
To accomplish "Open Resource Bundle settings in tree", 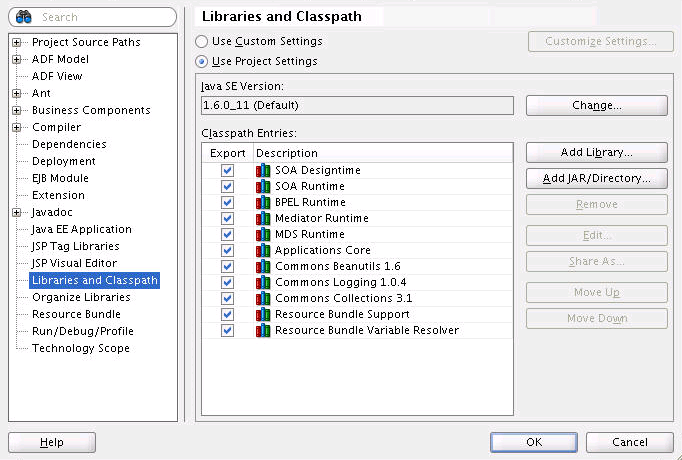I will (76, 314).
